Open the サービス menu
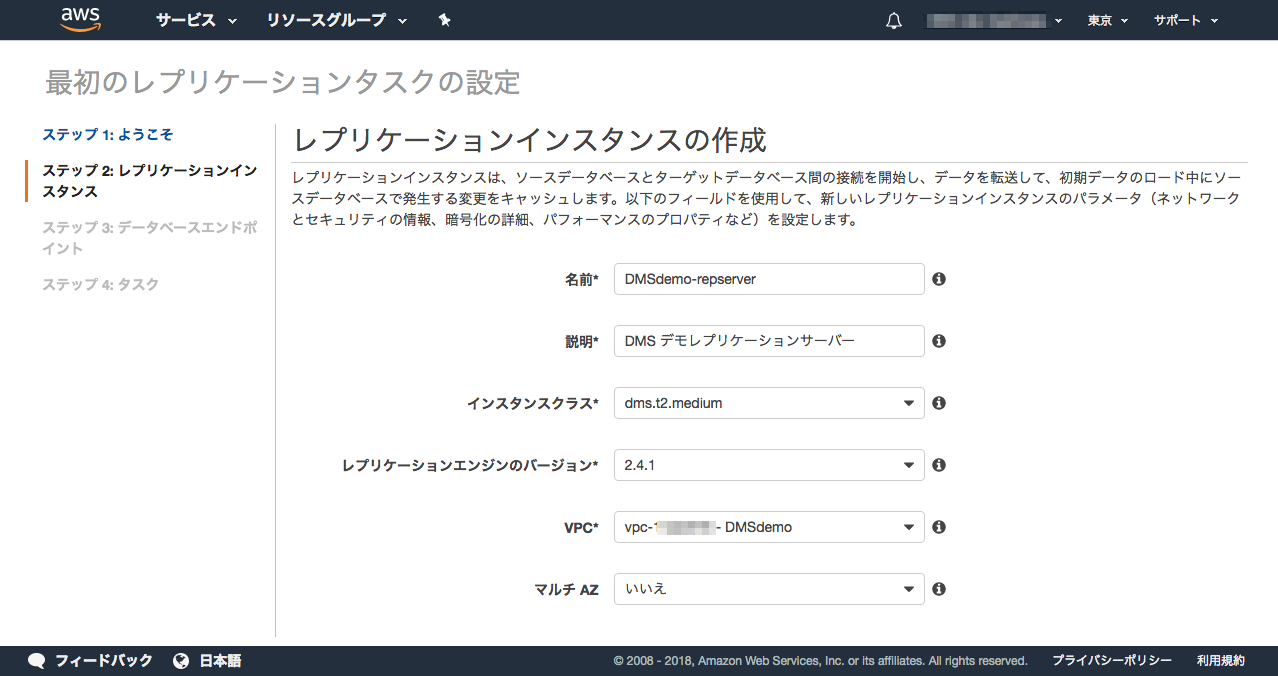This screenshot has height=676, width=1278. (x=196, y=20)
